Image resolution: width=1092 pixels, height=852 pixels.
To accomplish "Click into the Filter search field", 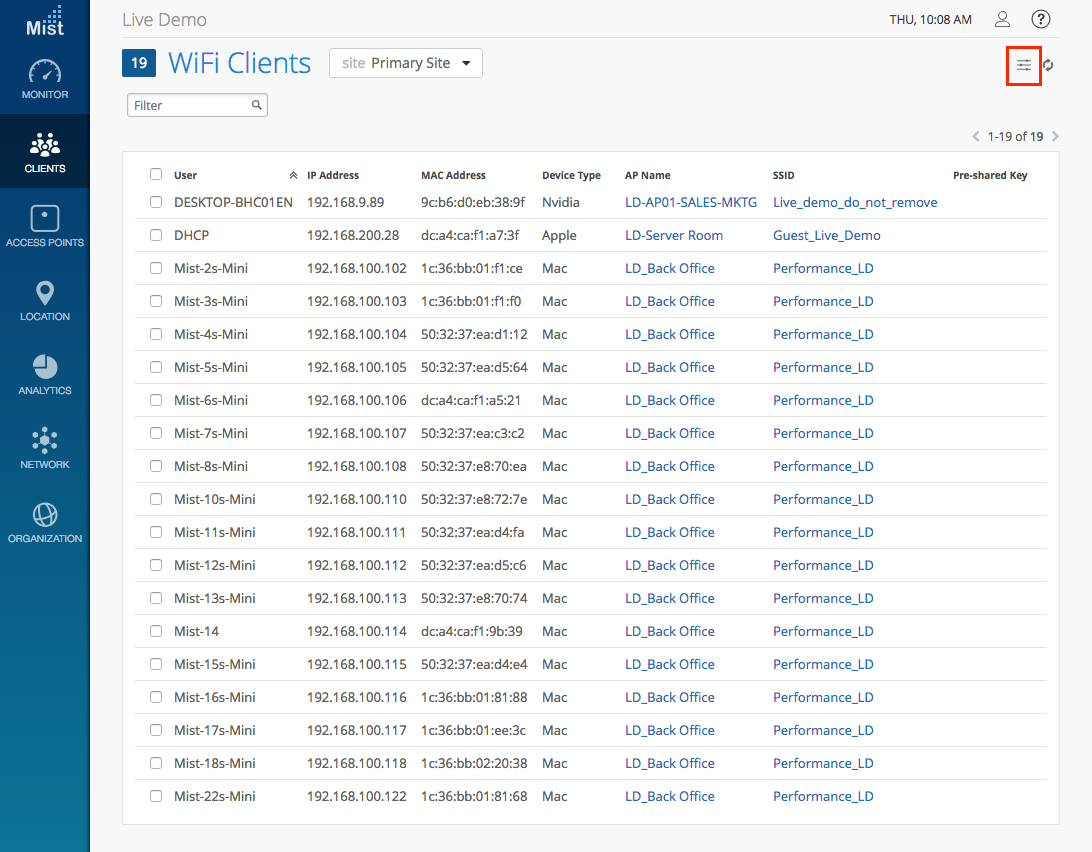I will (x=190, y=105).
